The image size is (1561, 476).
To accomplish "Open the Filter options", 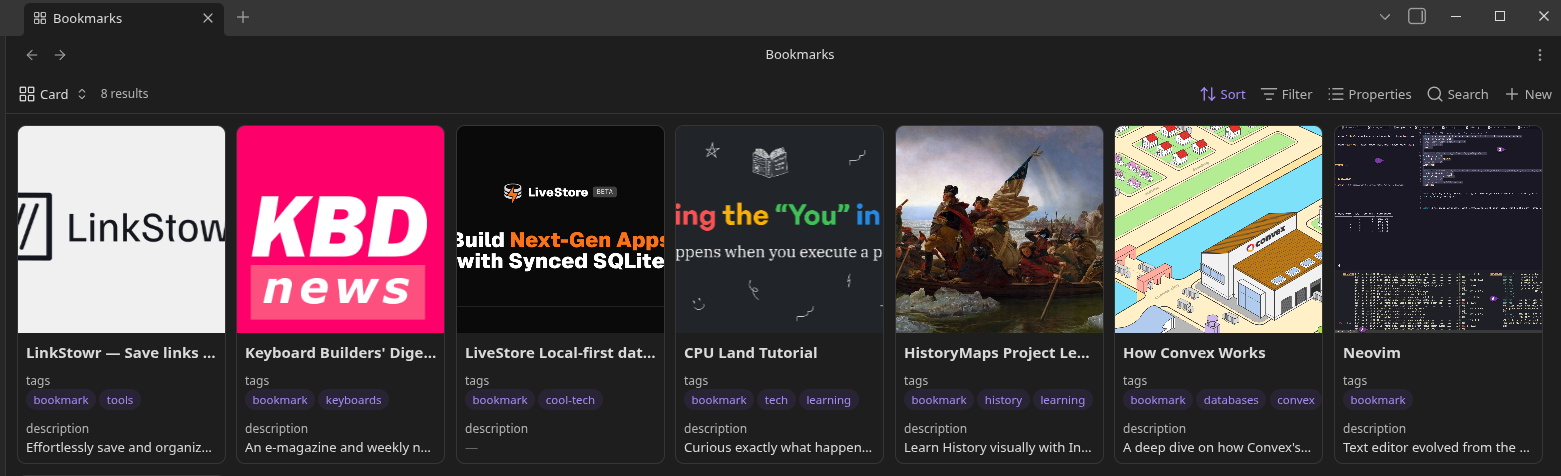I will tap(1286, 94).
